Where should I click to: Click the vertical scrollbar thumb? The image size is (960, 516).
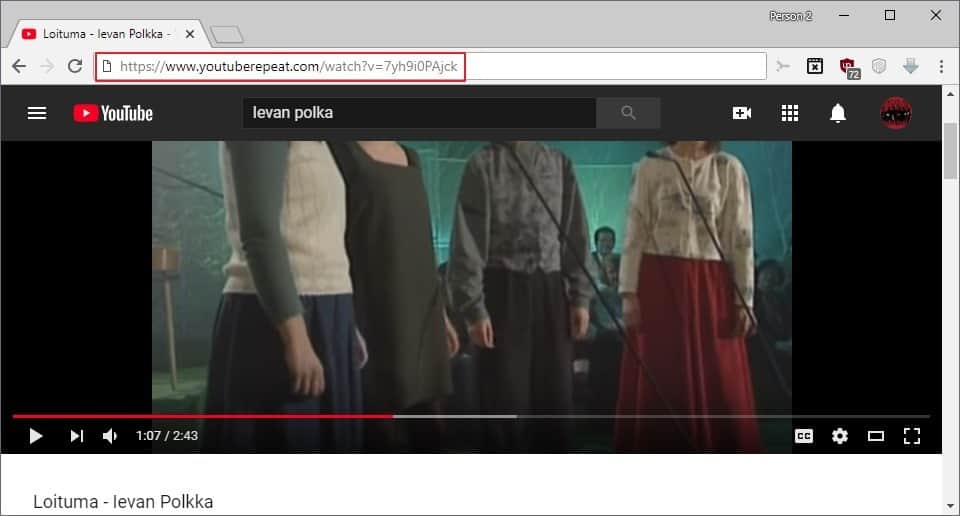click(x=950, y=151)
